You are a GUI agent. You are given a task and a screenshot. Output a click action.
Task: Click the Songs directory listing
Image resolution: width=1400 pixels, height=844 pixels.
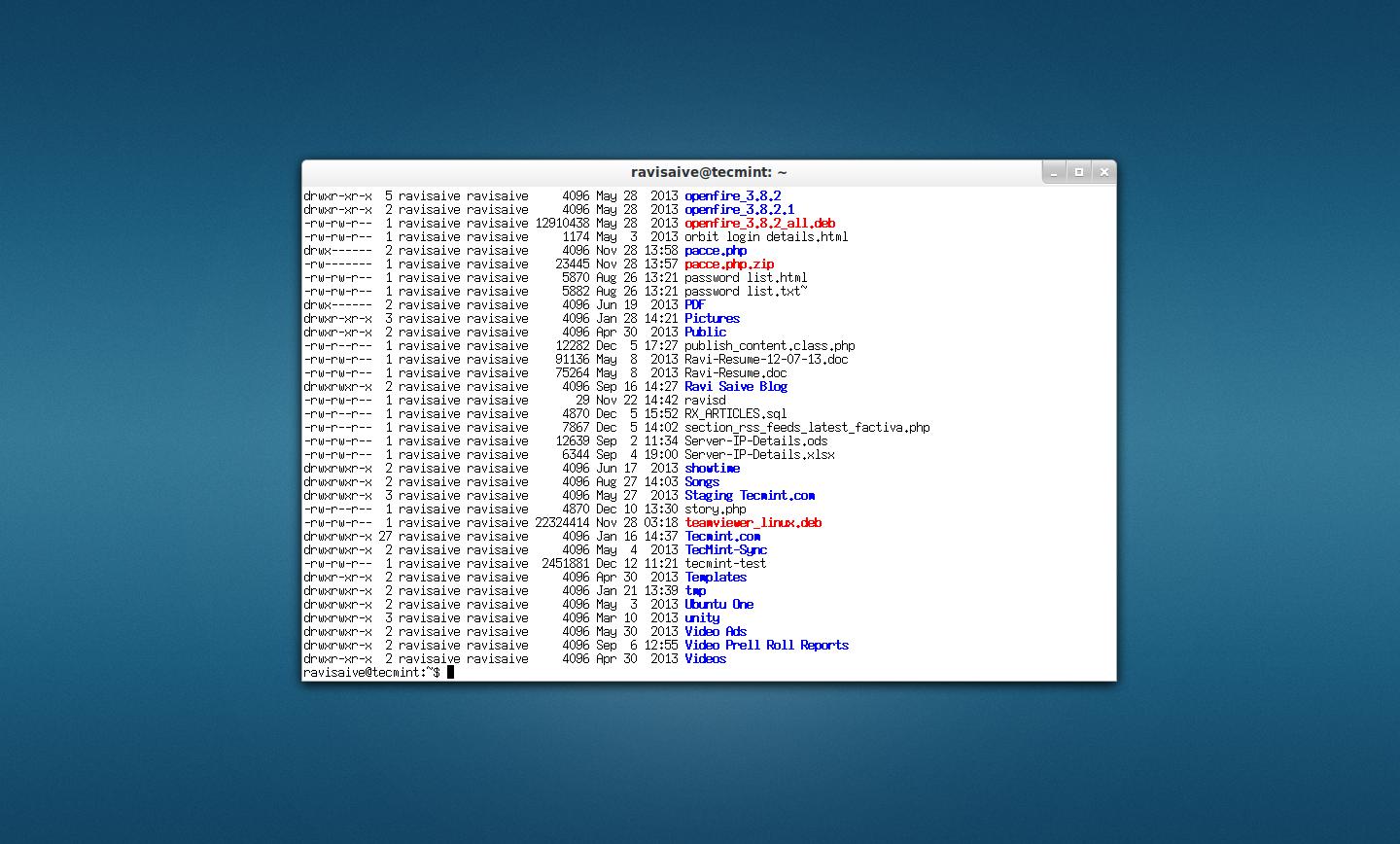click(x=701, y=481)
